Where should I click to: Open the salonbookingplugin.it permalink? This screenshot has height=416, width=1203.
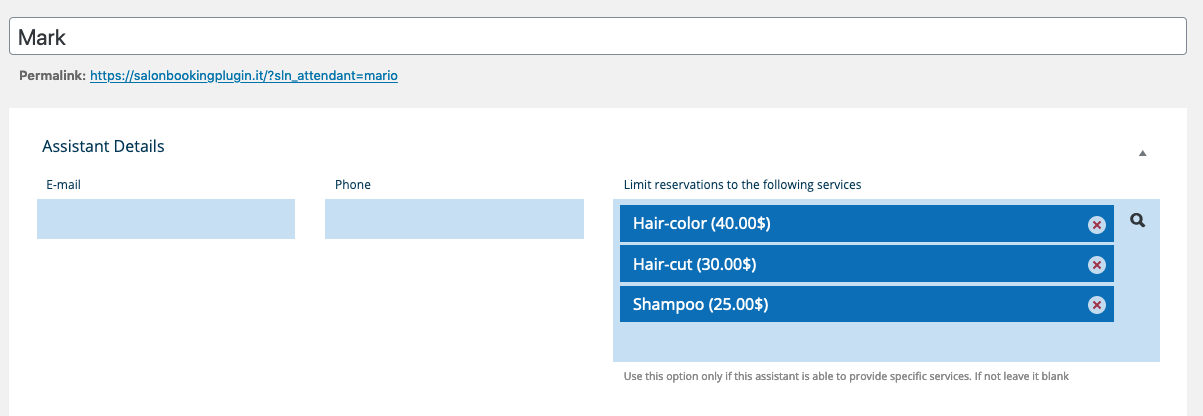coord(244,75)
